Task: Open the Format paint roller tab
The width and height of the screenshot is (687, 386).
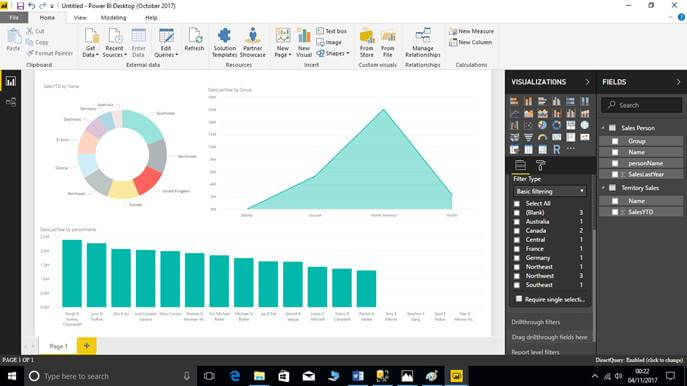Action: point(540,165)
